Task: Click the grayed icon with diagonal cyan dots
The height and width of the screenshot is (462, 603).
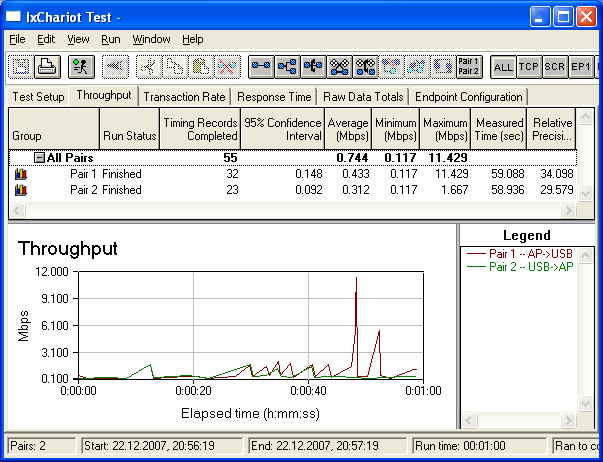Action: click(418, 67)
